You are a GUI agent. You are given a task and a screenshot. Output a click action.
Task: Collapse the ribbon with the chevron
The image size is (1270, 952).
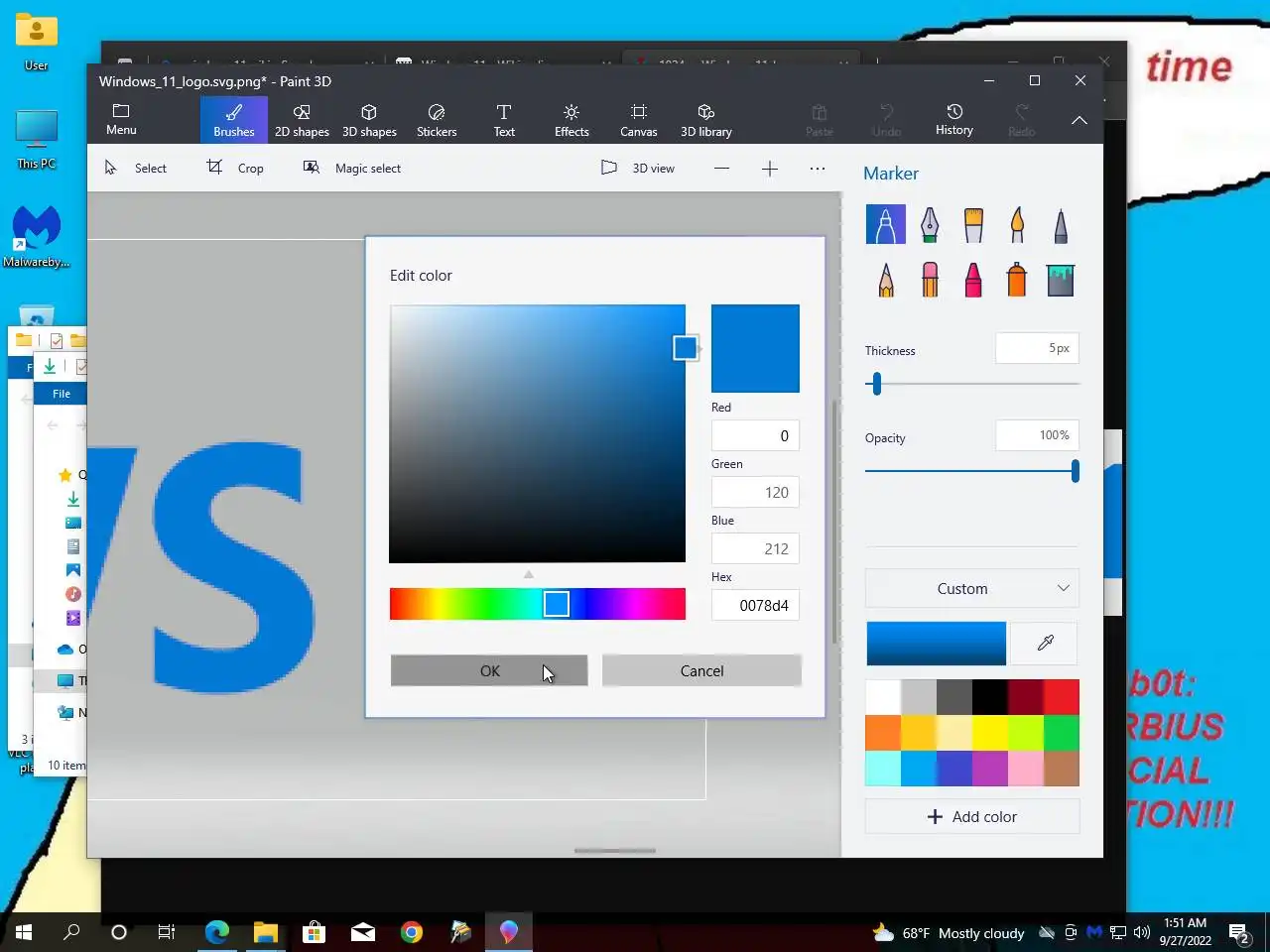[1079, 120]
